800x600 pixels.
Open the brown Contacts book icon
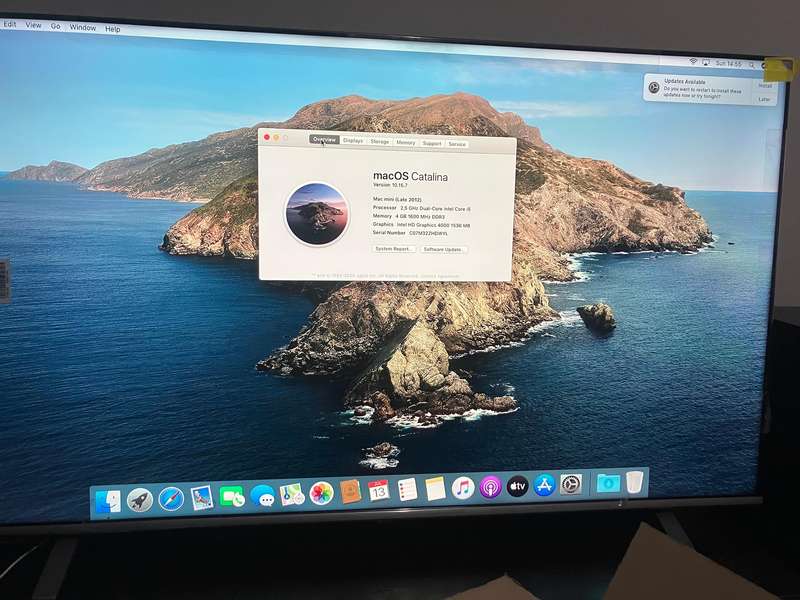(351, 491)
